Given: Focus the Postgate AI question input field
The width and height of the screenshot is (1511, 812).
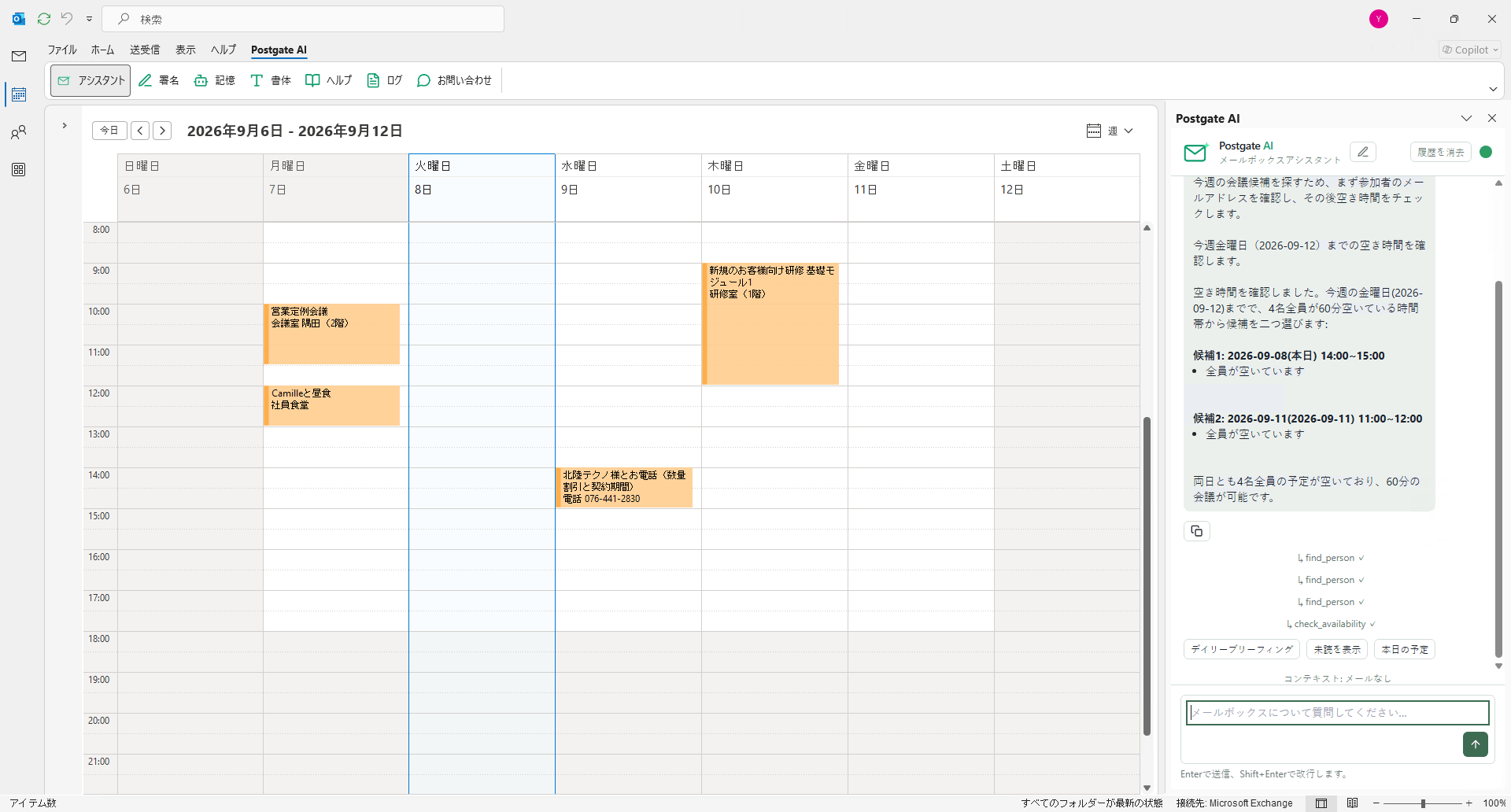Looking at the screenshot, I should pyautogui.click(x=1338, y=713).
